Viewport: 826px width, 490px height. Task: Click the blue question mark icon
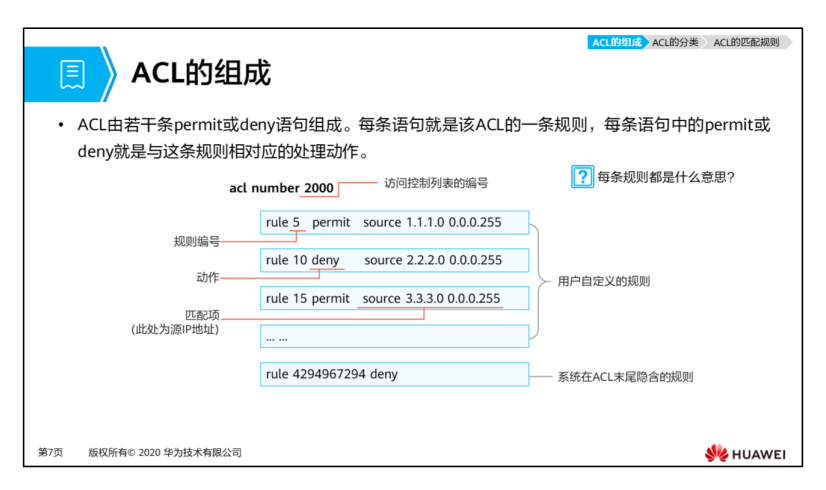click(x=582, y=177)
